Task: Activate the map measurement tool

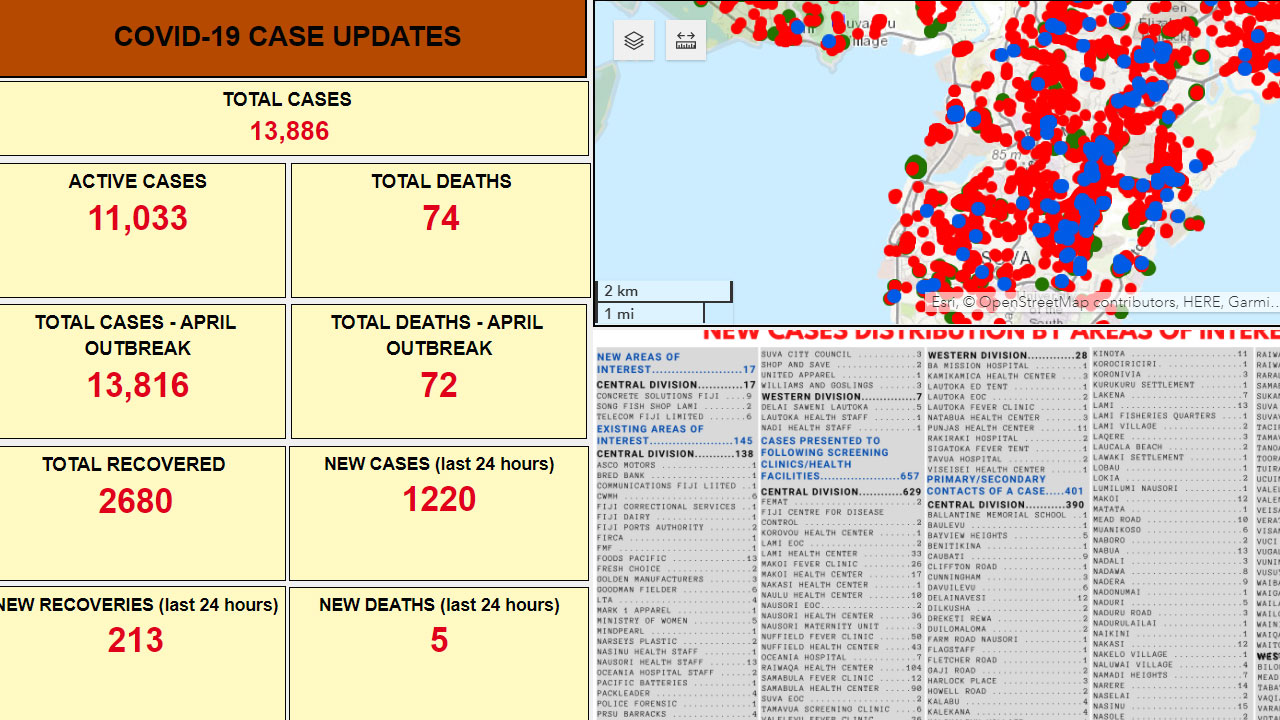Action: pyautogui.click(x=686, y=41)
